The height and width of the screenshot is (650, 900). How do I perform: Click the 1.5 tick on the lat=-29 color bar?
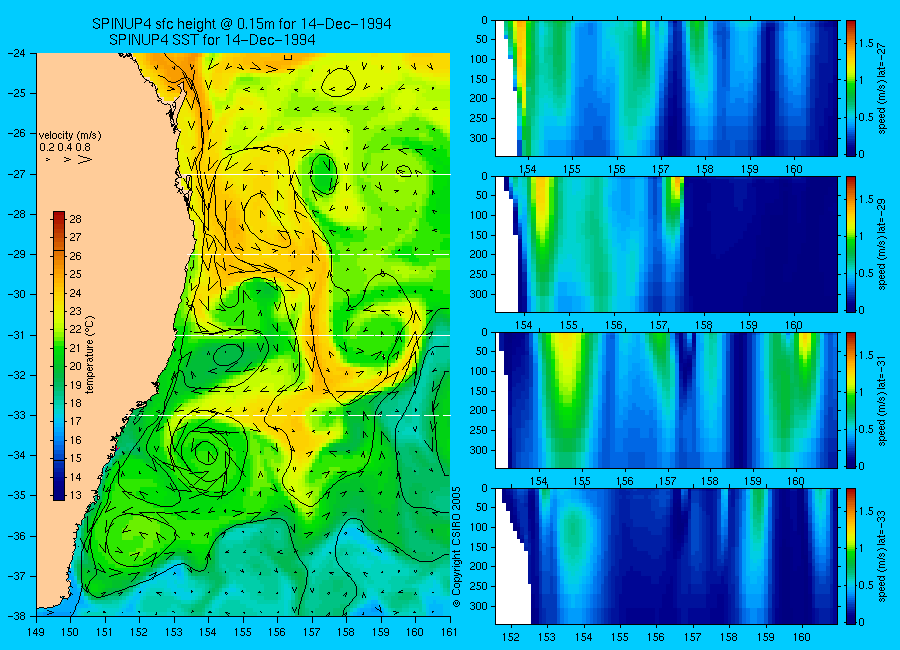click(866, 199)
